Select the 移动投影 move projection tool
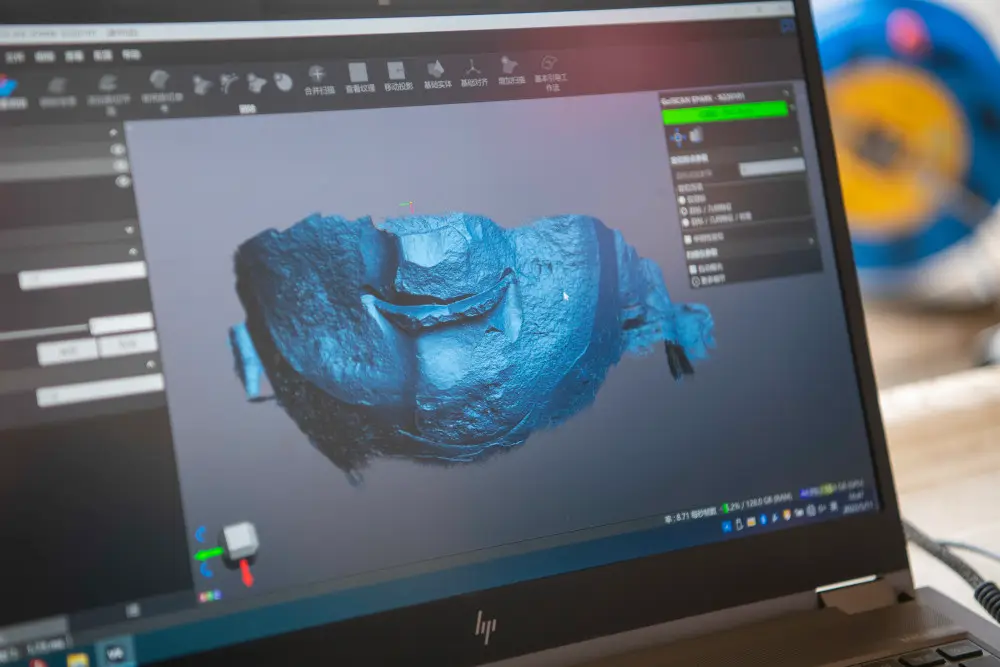Image resolution: width=1000 pixels, height=667 pixels. (x=396, y=72)
